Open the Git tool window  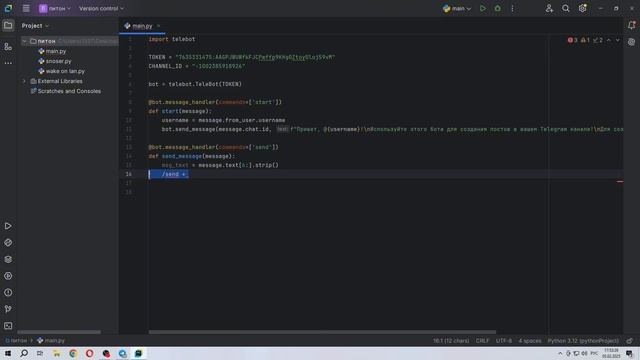tap(8, 309)
